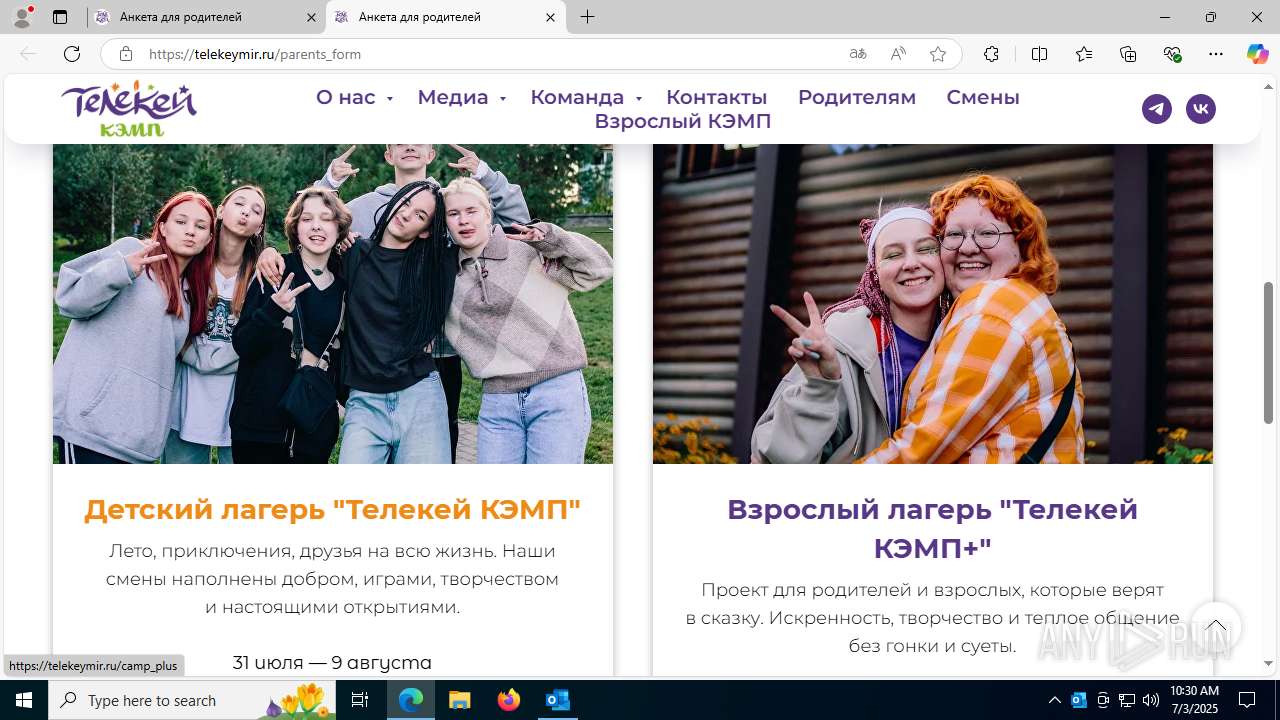Open volume control in tray

pyautogui.click(x=1151, y=700)
